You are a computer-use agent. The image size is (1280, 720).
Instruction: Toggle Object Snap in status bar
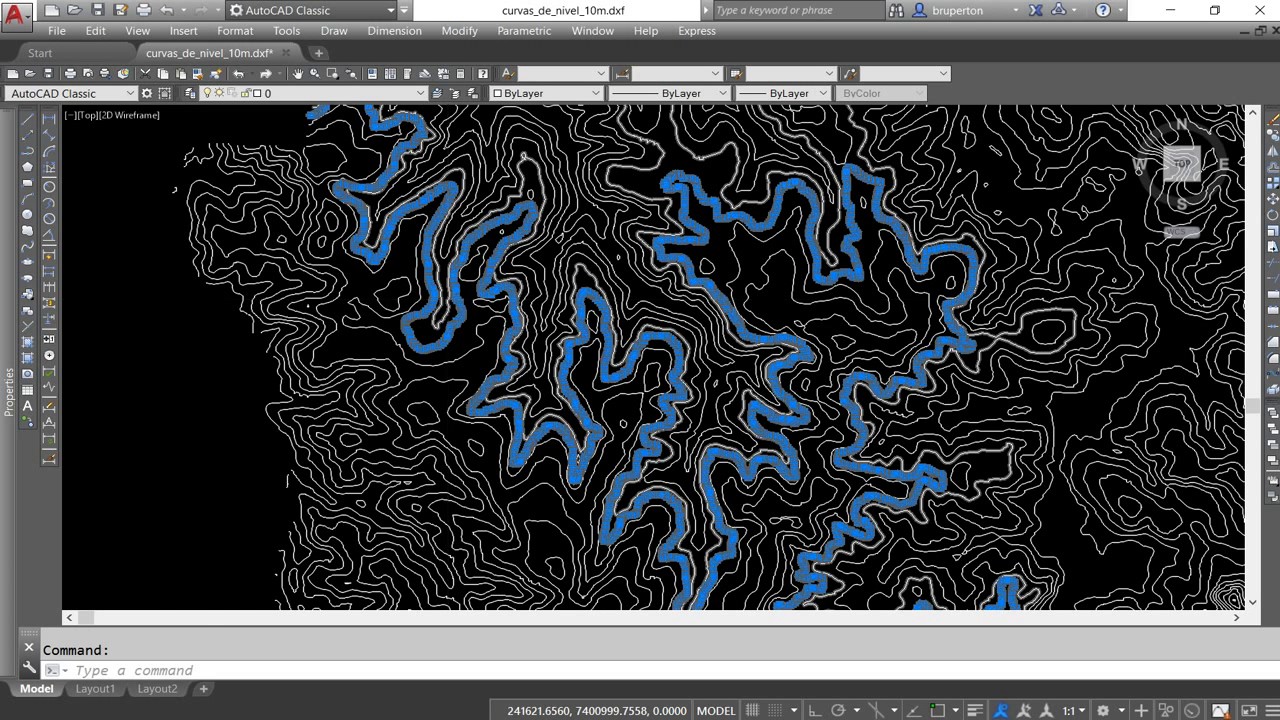coord(937,710)
